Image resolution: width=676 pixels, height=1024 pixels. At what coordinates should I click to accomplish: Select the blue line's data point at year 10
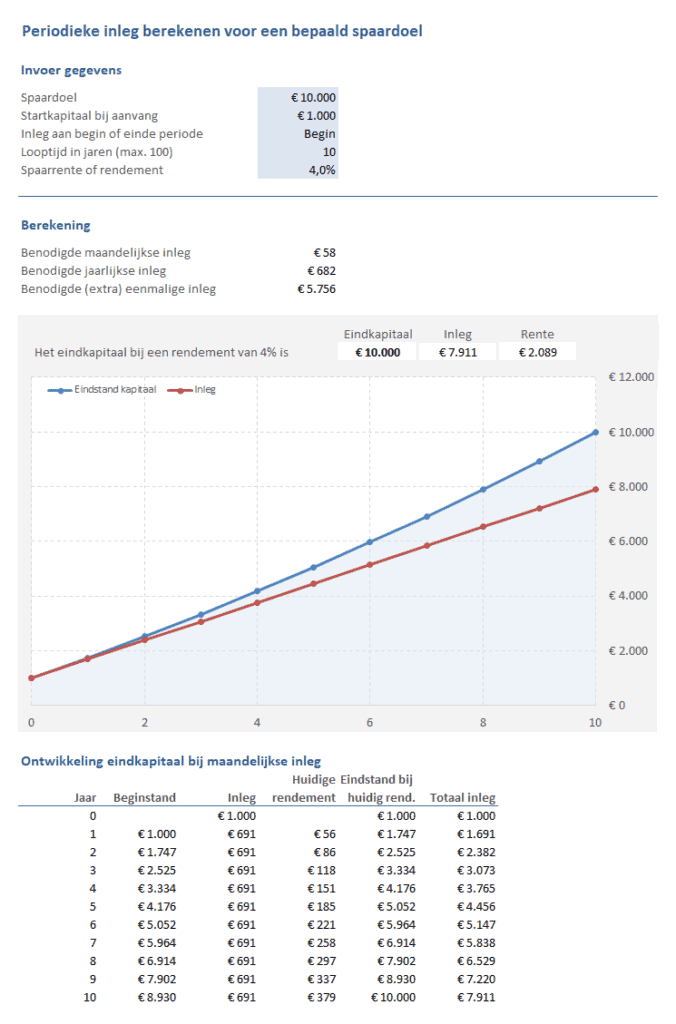click(595, 432)
